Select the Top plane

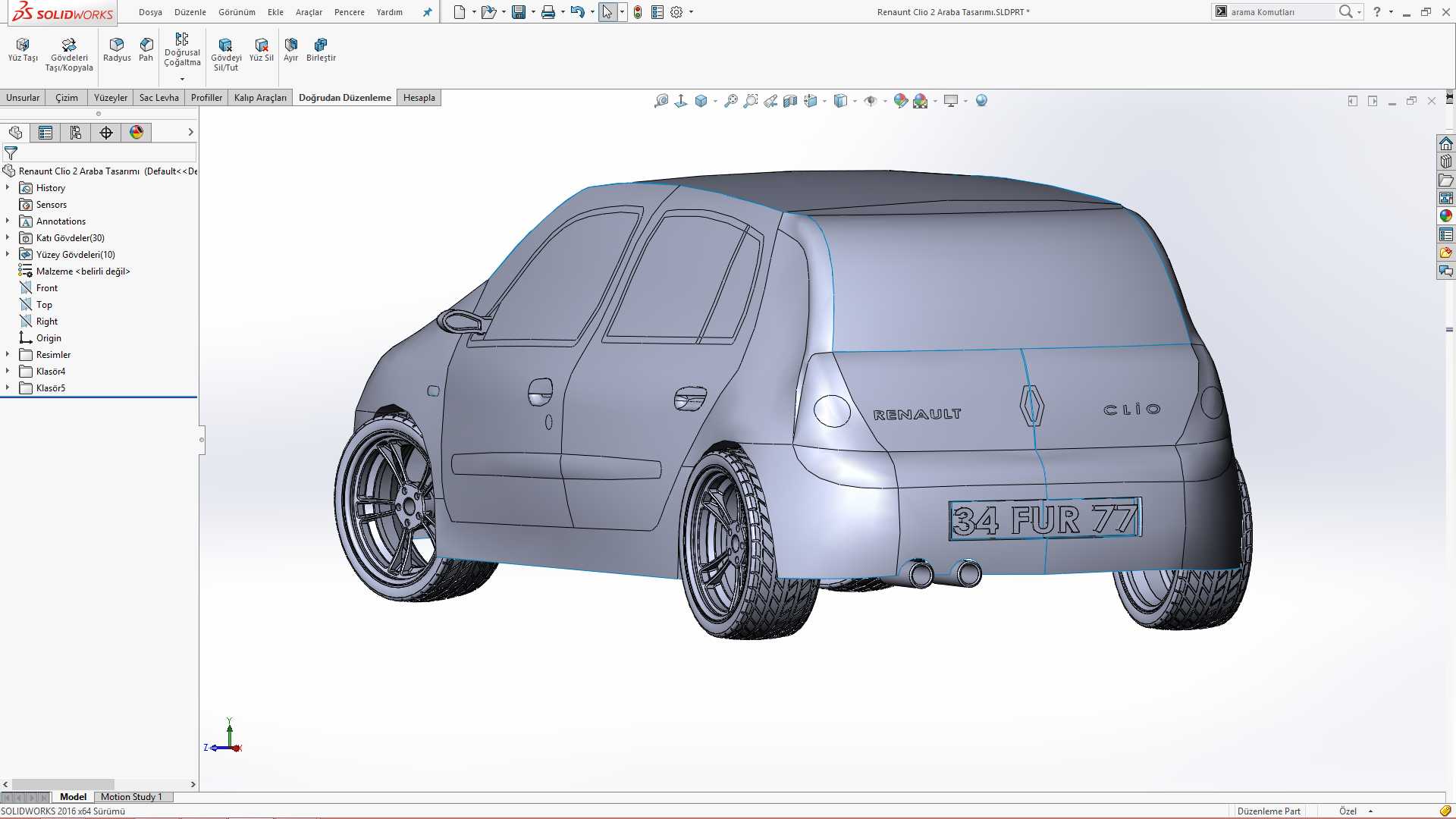(44, 305)
